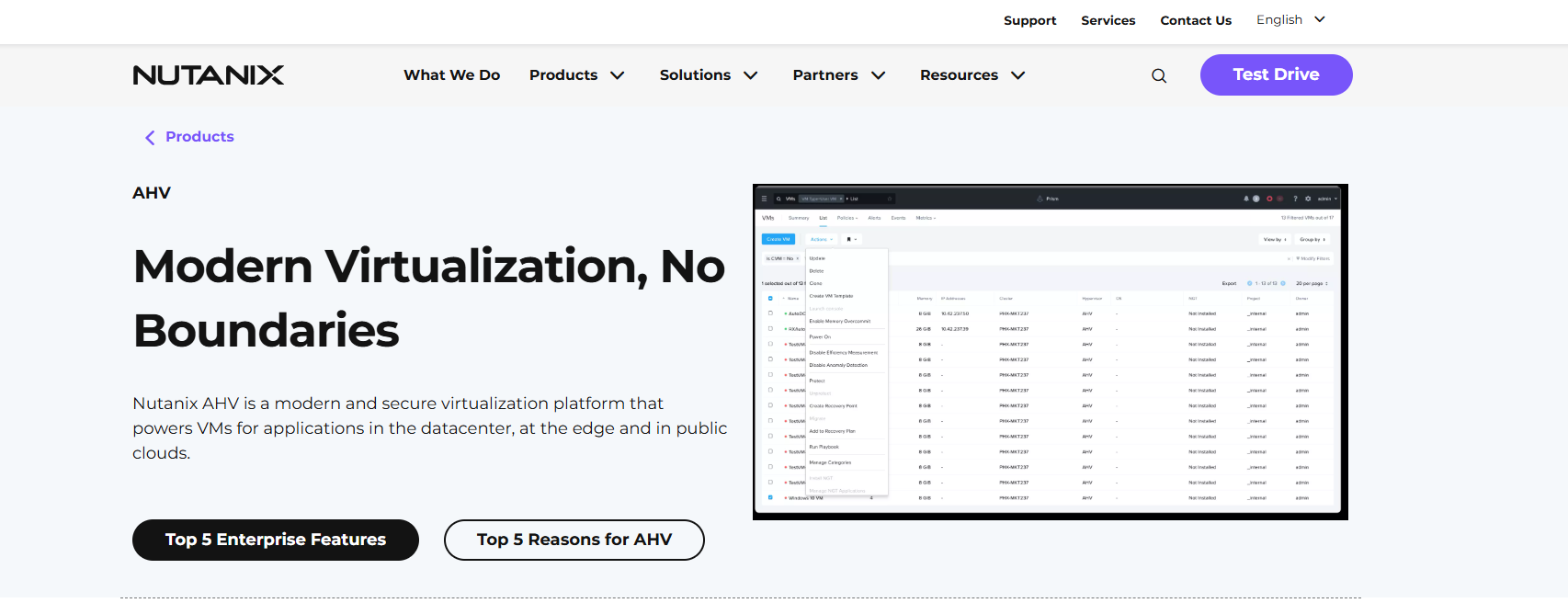This screenshot has height=603, width=1568.
Task: Click Export in the Prism VM table
Action: 1229,283
